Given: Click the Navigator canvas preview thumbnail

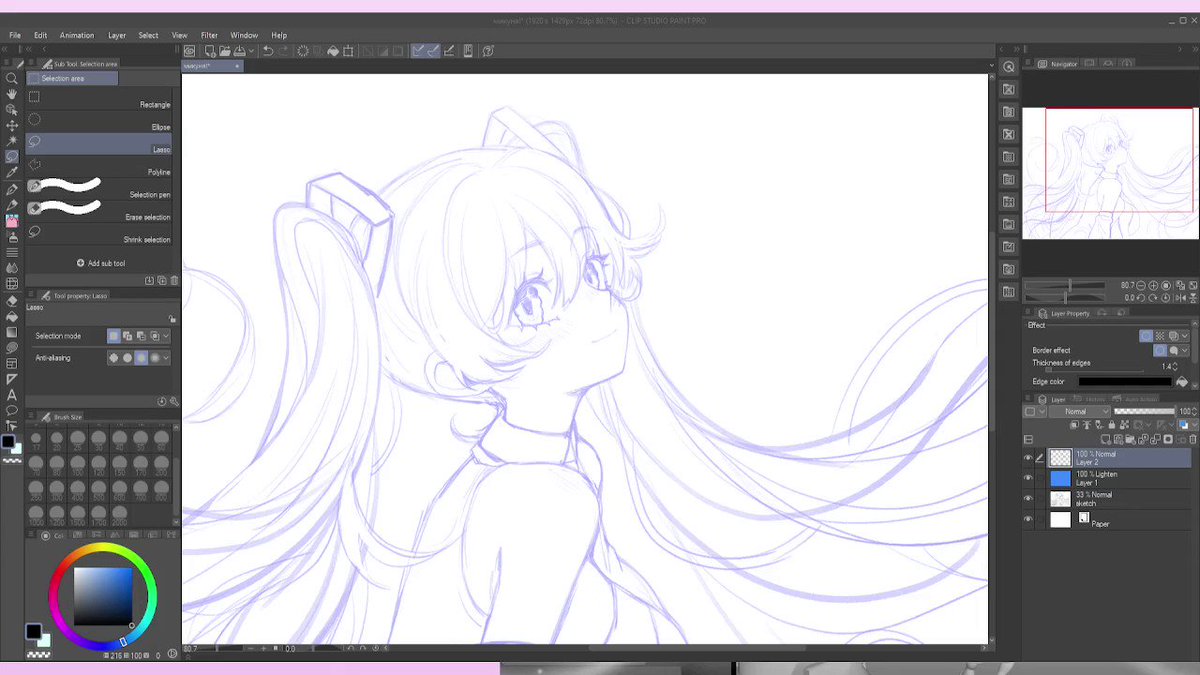Looking at the screenshot, I should click(1109, 173).
